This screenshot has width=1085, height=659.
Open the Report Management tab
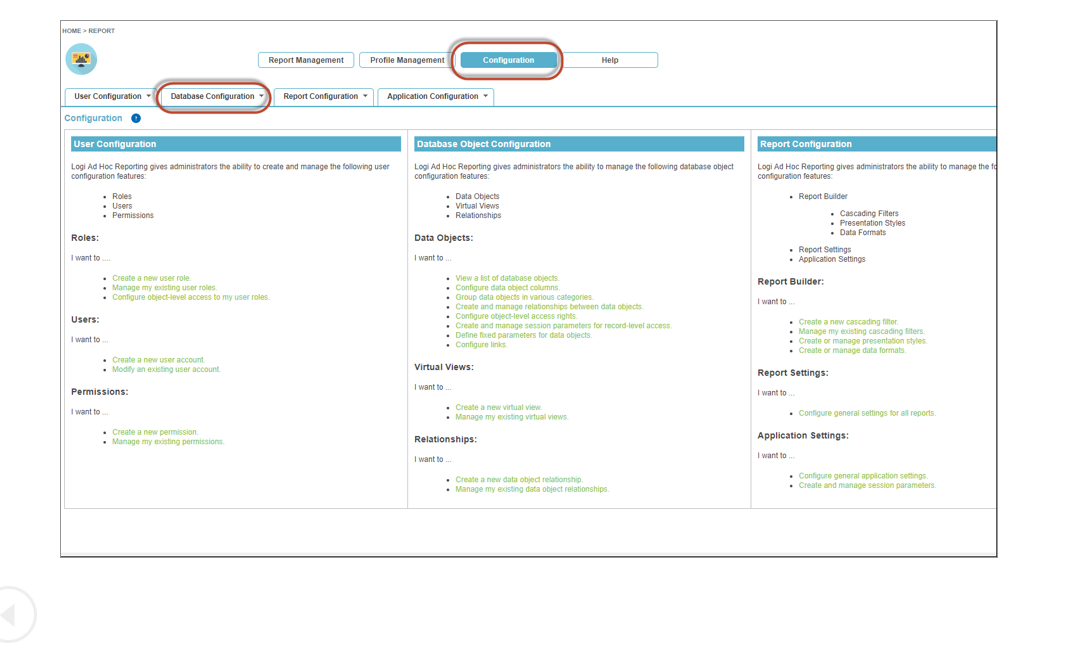306,60
